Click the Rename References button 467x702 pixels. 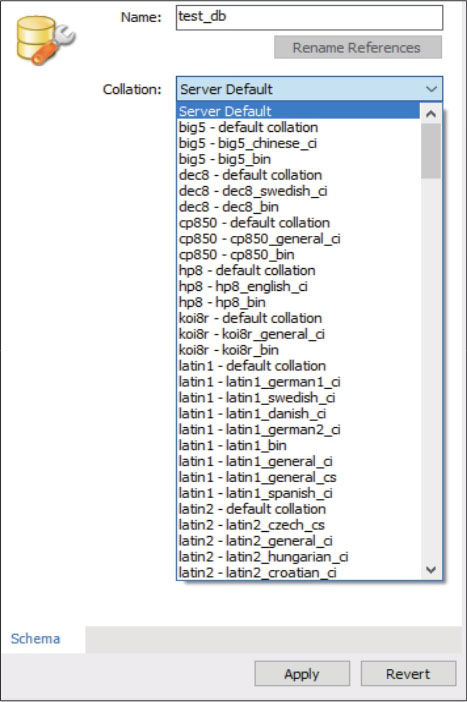click(358, 47)
